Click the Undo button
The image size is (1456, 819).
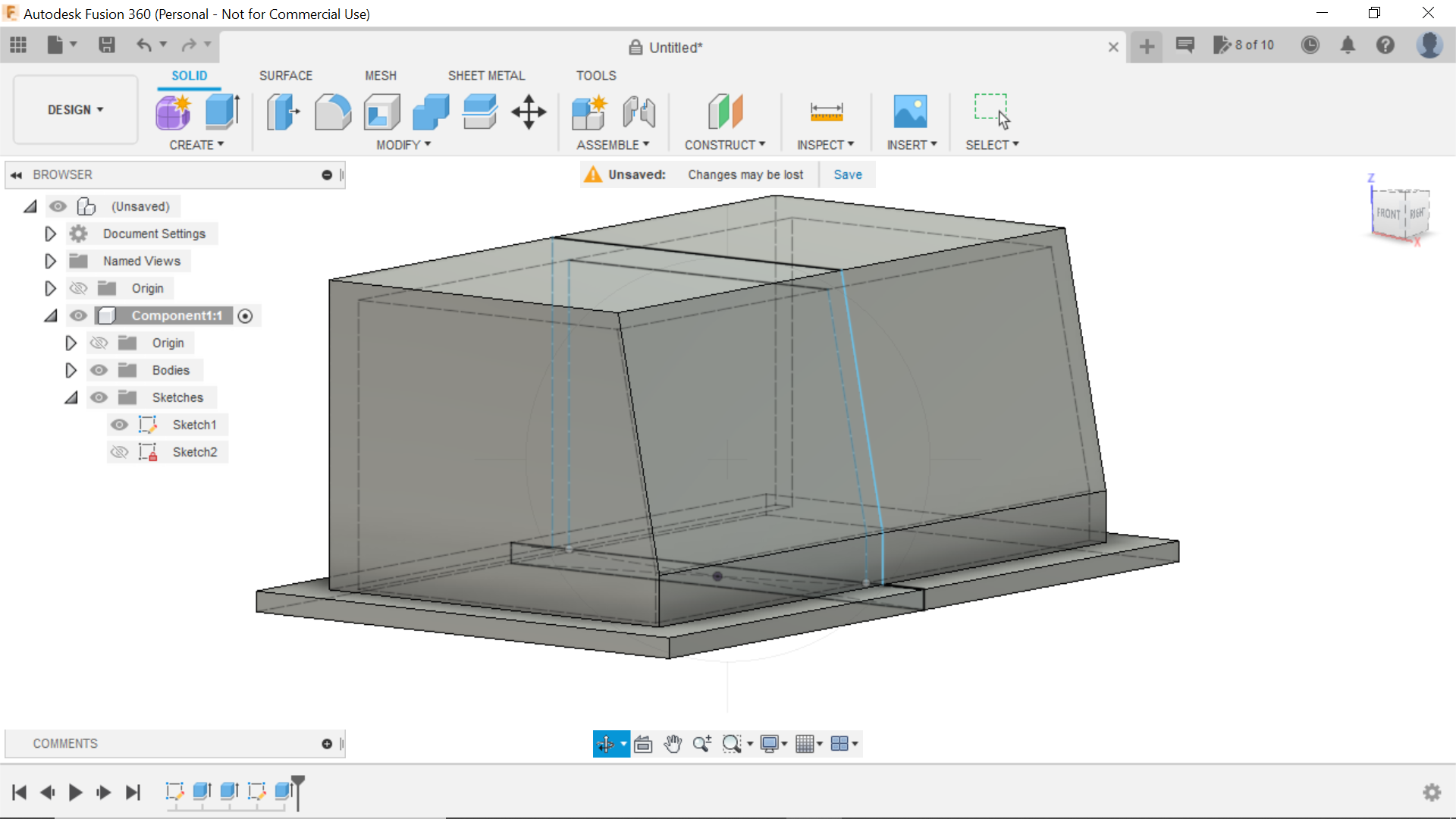145,45
